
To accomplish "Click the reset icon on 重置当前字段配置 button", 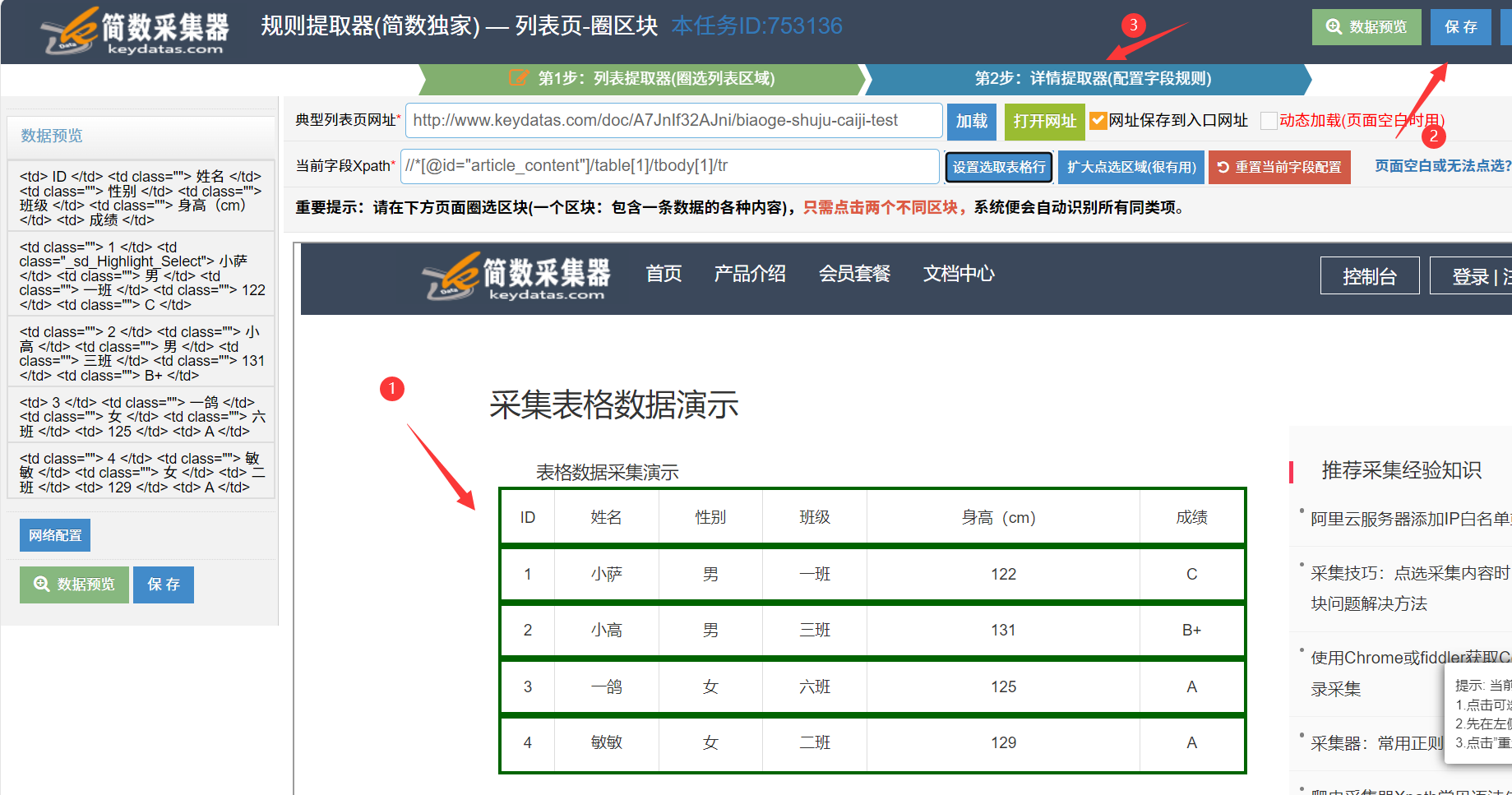I will (1223, 167).
